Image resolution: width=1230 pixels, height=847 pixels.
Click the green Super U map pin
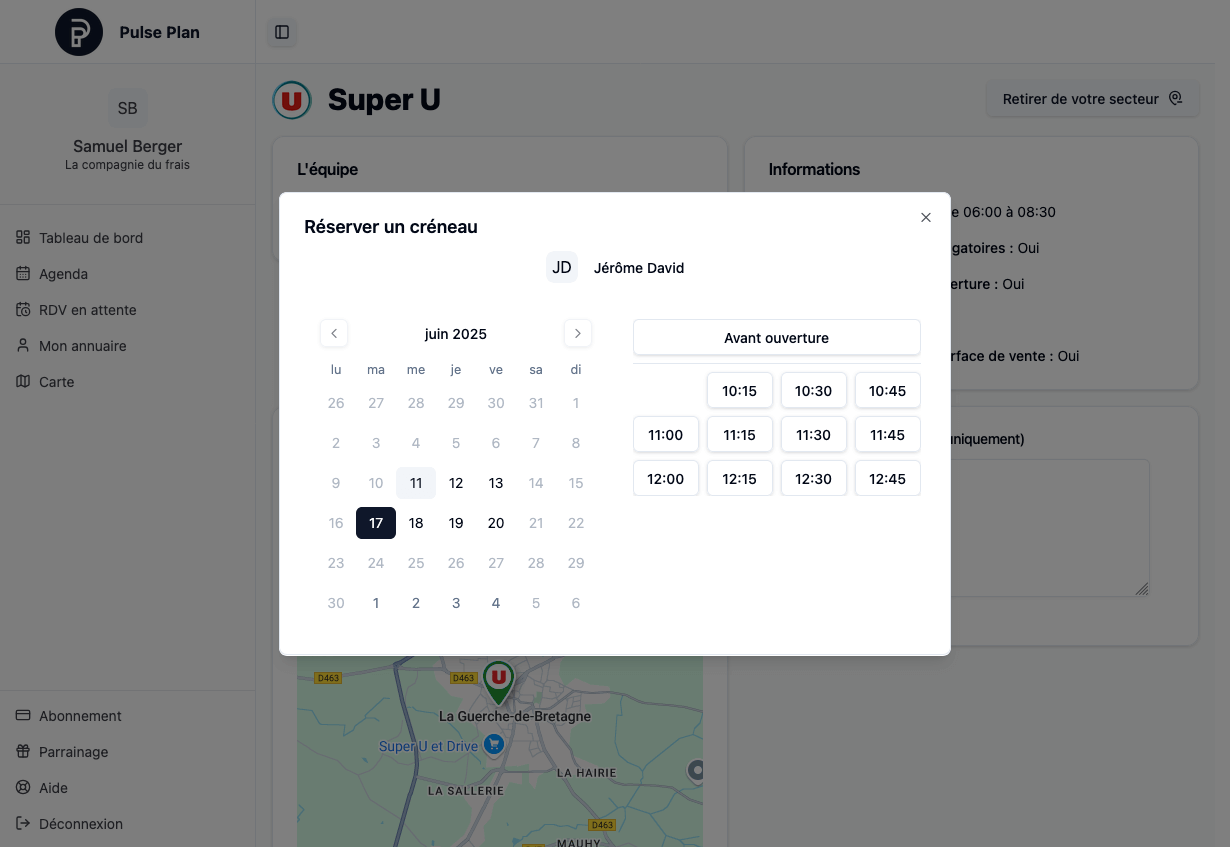coord(498,682)
